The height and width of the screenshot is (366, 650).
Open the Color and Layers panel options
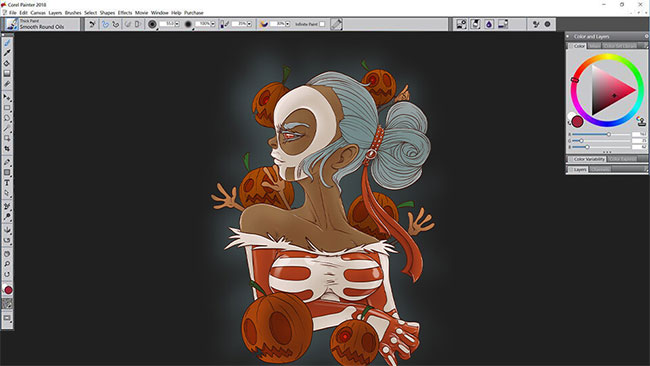point(646,36)
